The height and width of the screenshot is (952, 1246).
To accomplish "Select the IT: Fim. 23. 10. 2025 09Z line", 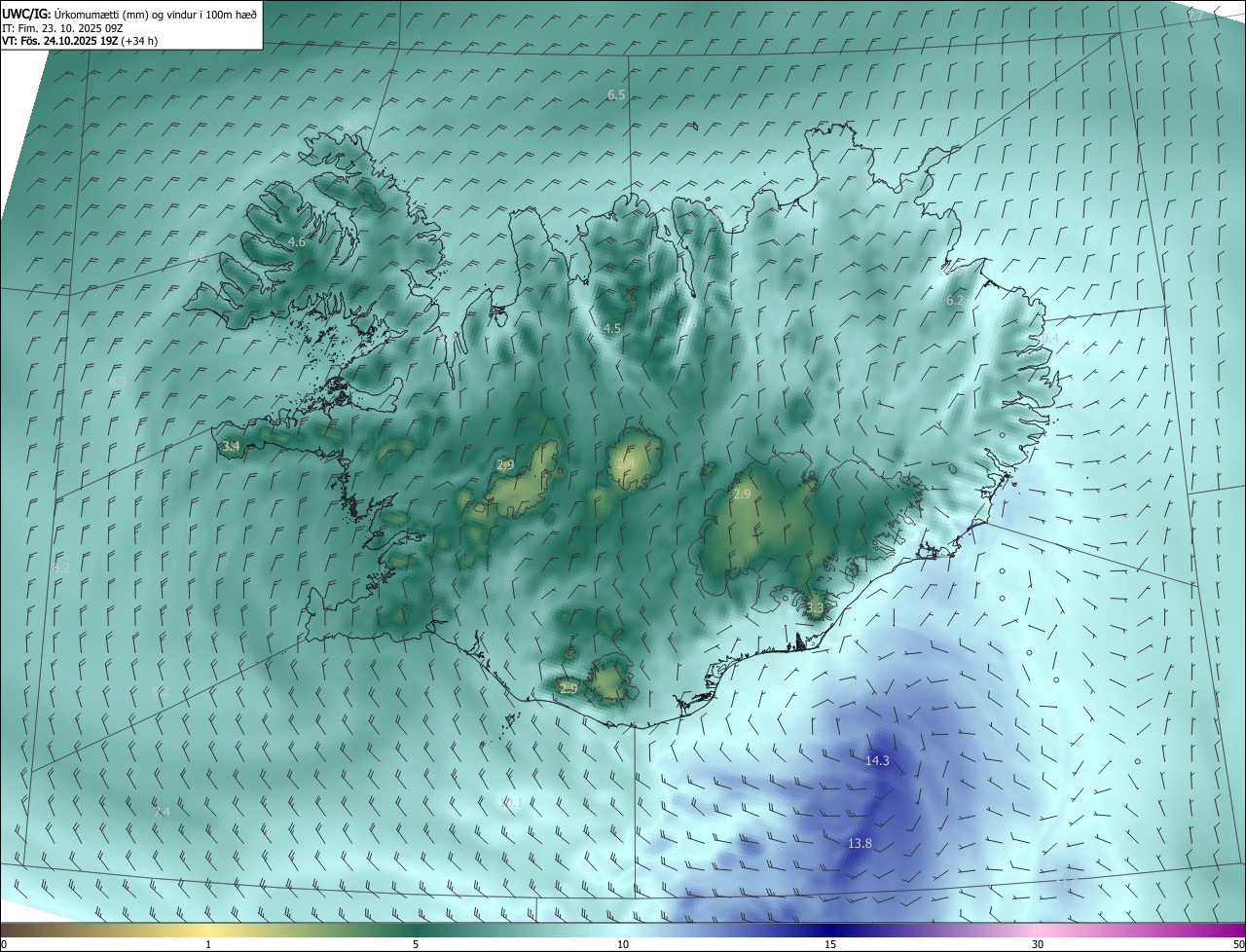I will [61, 28].
